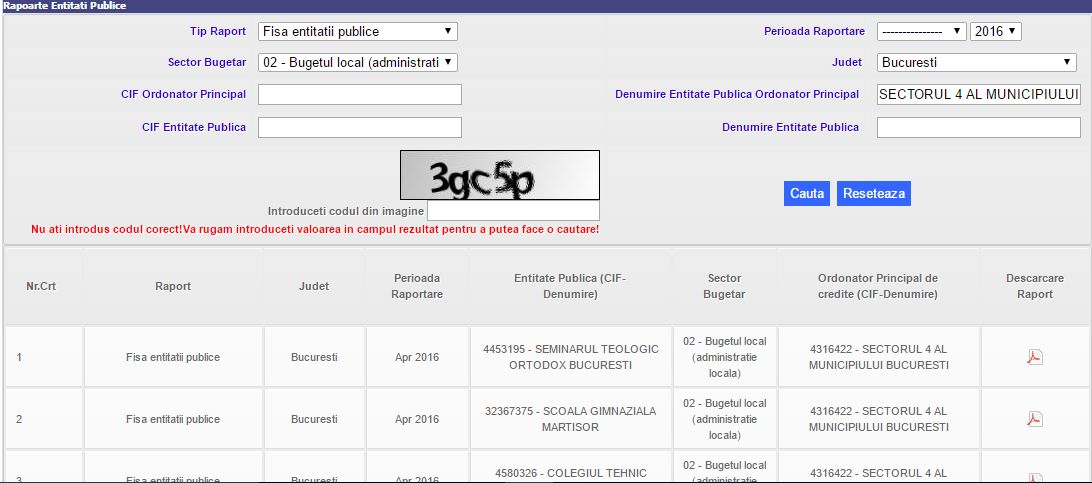Click the Entitate Publica (CIF-Denumire) column header
The image size is (1092, 483).
click(x=570, y=286)
